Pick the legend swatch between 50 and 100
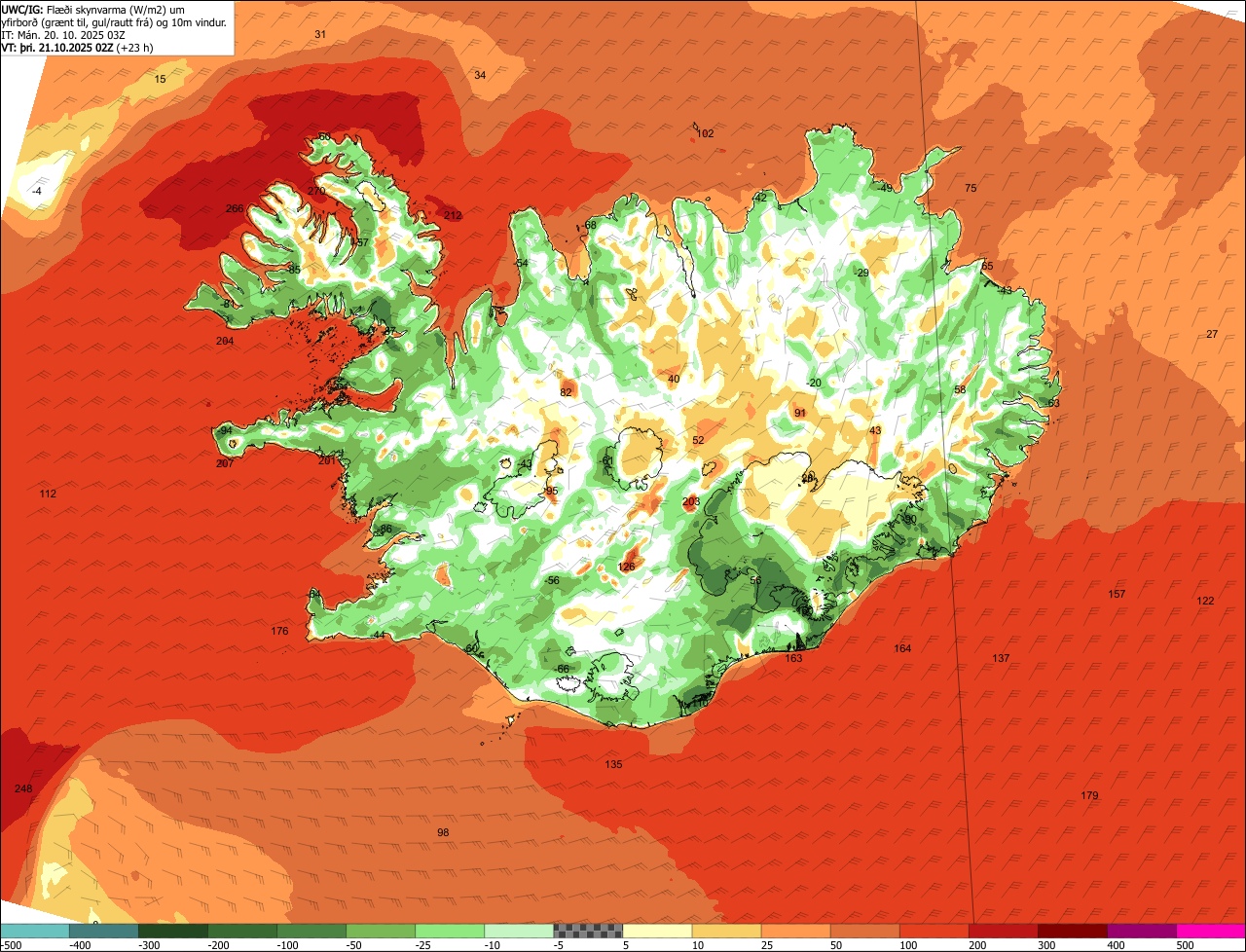This screenshot has width=1246, height=952. tap(864, 931)
